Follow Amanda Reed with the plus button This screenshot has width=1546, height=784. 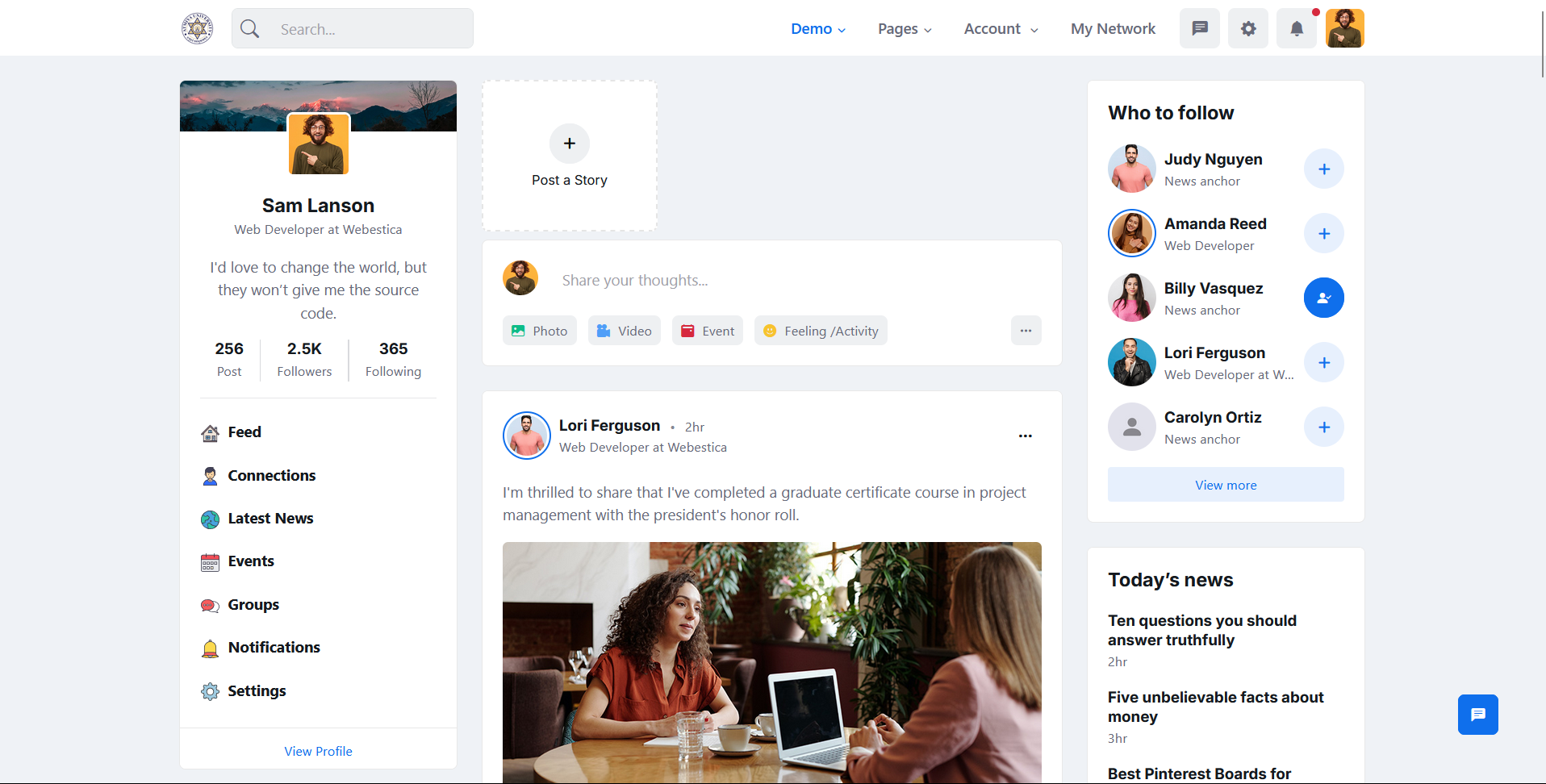click(1323, 233)
